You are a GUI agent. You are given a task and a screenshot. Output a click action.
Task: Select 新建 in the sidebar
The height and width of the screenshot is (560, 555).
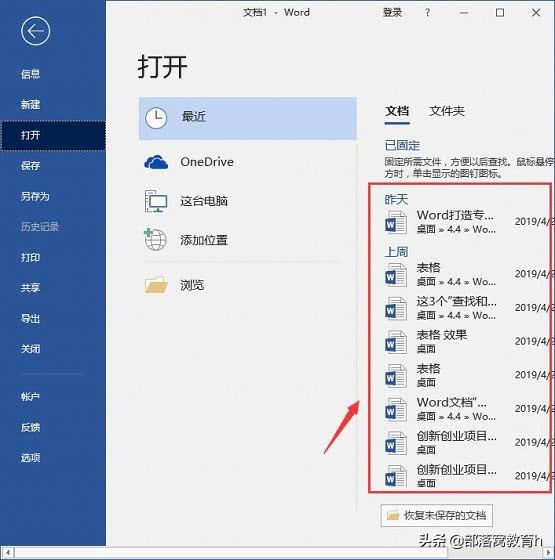click(x=30, y=105)
